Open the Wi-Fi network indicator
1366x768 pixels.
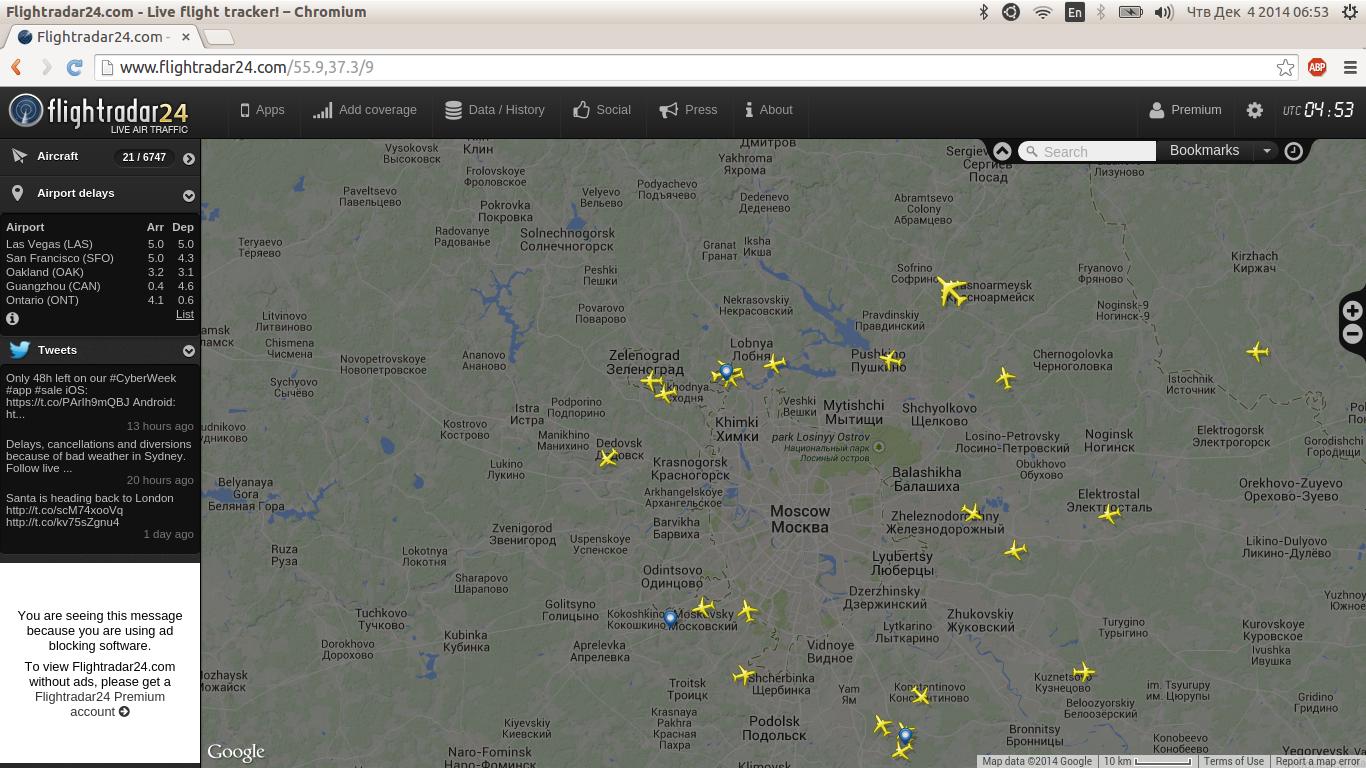pyautogui.click(x=1043, y=12)
